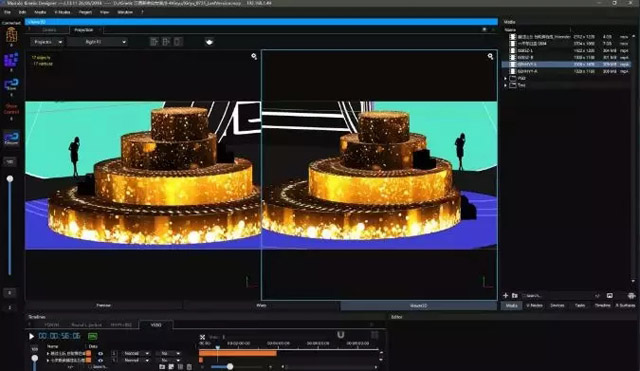Viewport: 640px width, 371px height.
Task: Click the building icon in left sidebar
Action: [11, 34]
